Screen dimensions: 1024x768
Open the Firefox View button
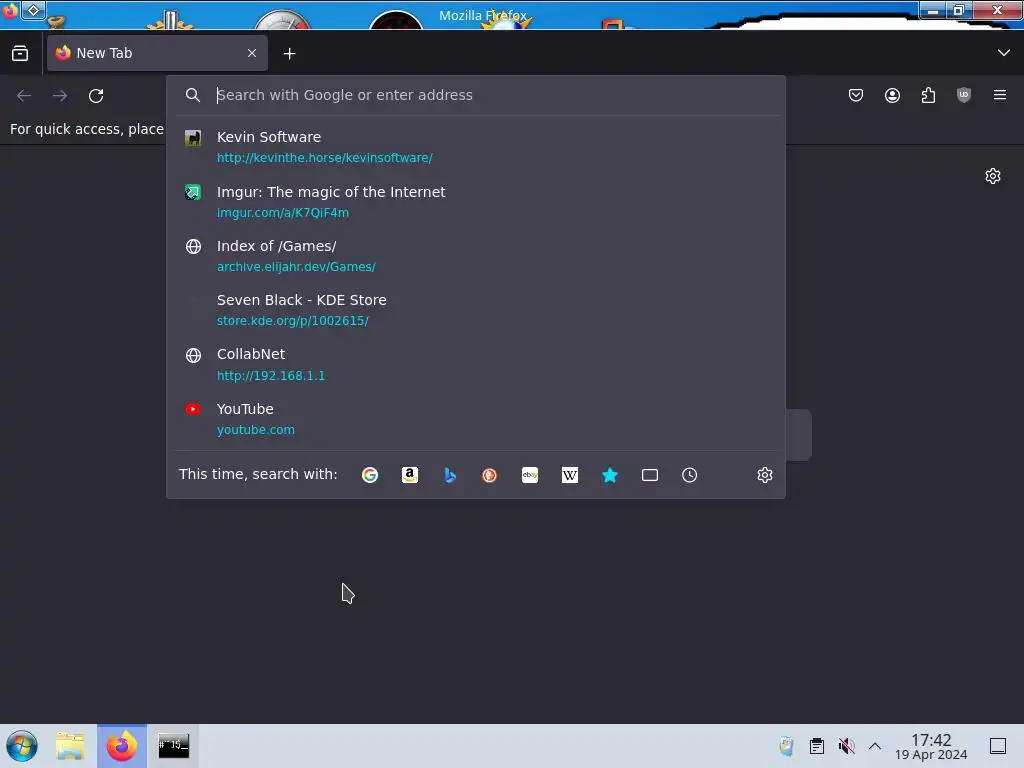pyautogui.click(x=20, y=53)
